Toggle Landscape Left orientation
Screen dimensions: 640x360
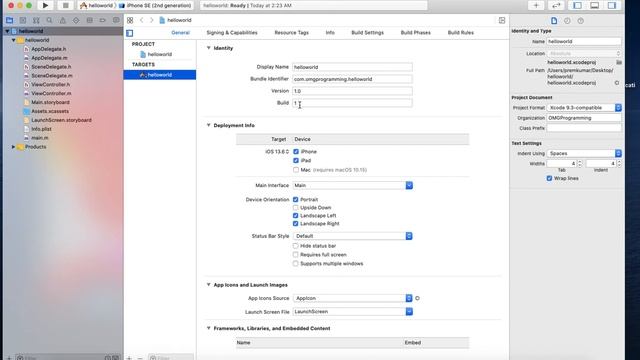pyautogui.click(x=296, y=216)
